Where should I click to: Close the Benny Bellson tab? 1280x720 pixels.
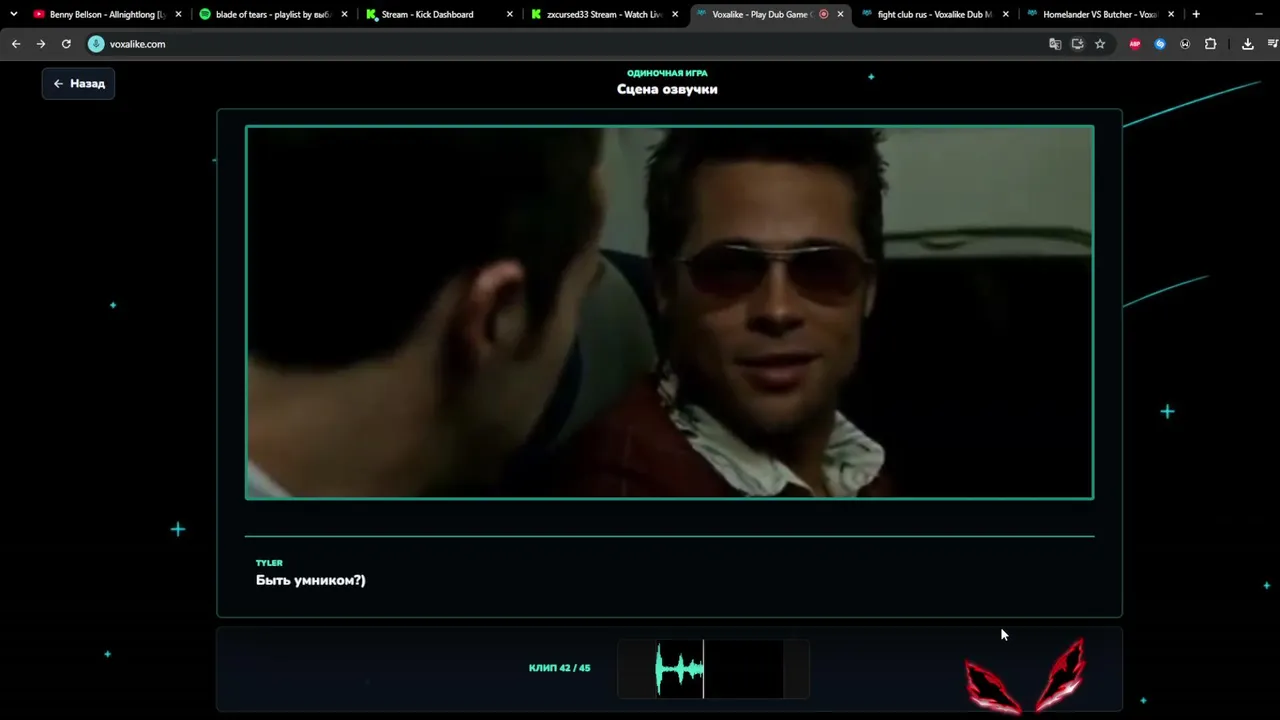click(178, 14)
